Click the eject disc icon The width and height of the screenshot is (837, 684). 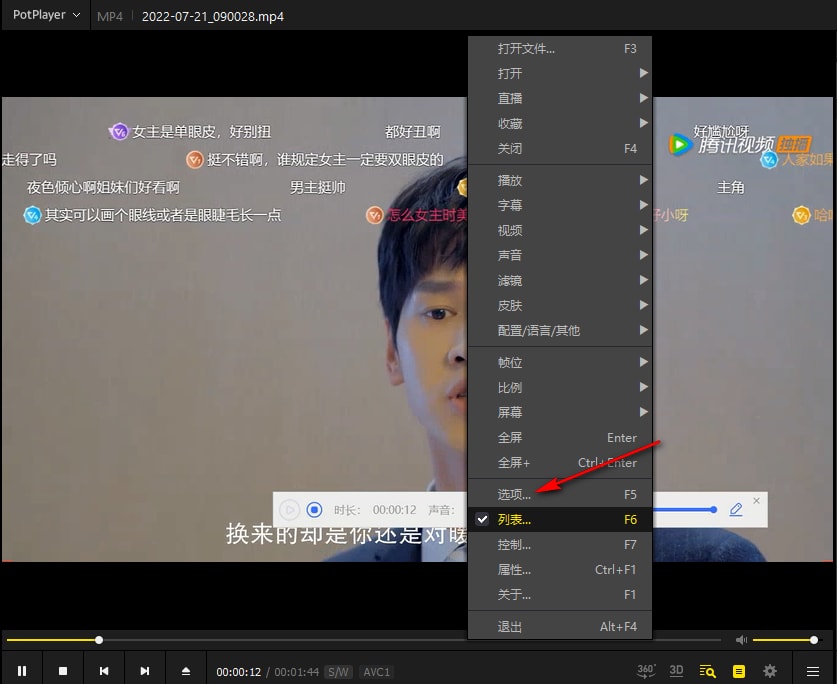click(x=186, y=670)
